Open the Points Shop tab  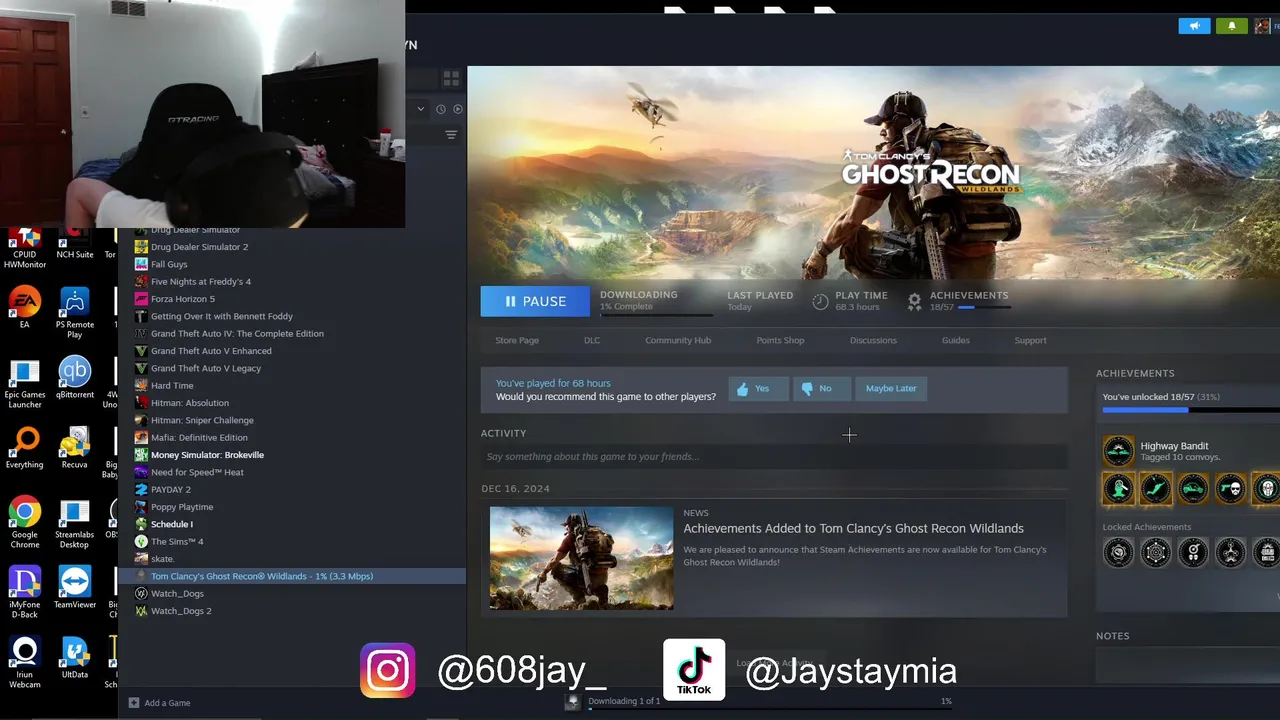[x=780, y=340]
